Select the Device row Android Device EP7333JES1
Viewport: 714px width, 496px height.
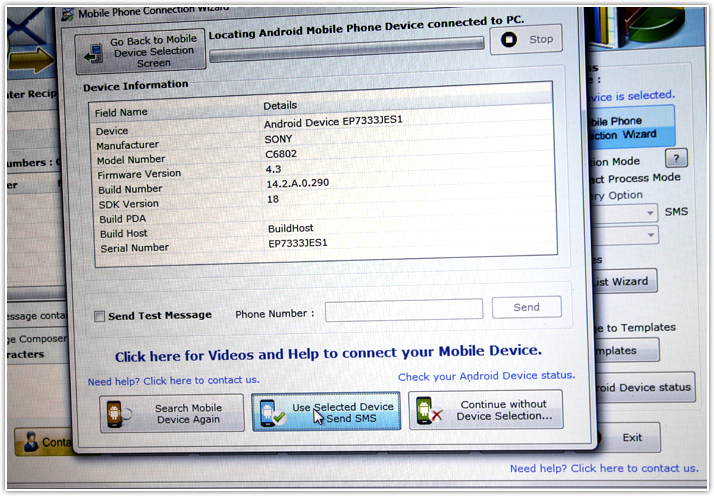click(x=322, y=126)
